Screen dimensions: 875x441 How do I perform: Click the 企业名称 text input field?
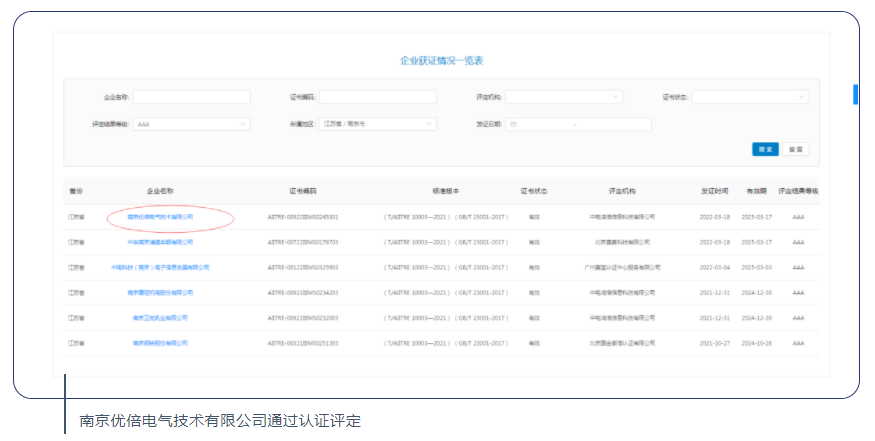[191, 97]
